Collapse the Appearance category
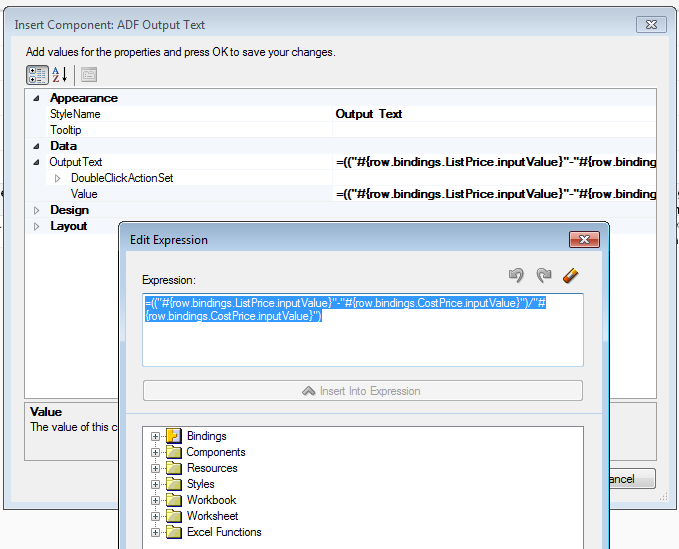The width and height of the screenshot is (679, 549). pos(36,98)
